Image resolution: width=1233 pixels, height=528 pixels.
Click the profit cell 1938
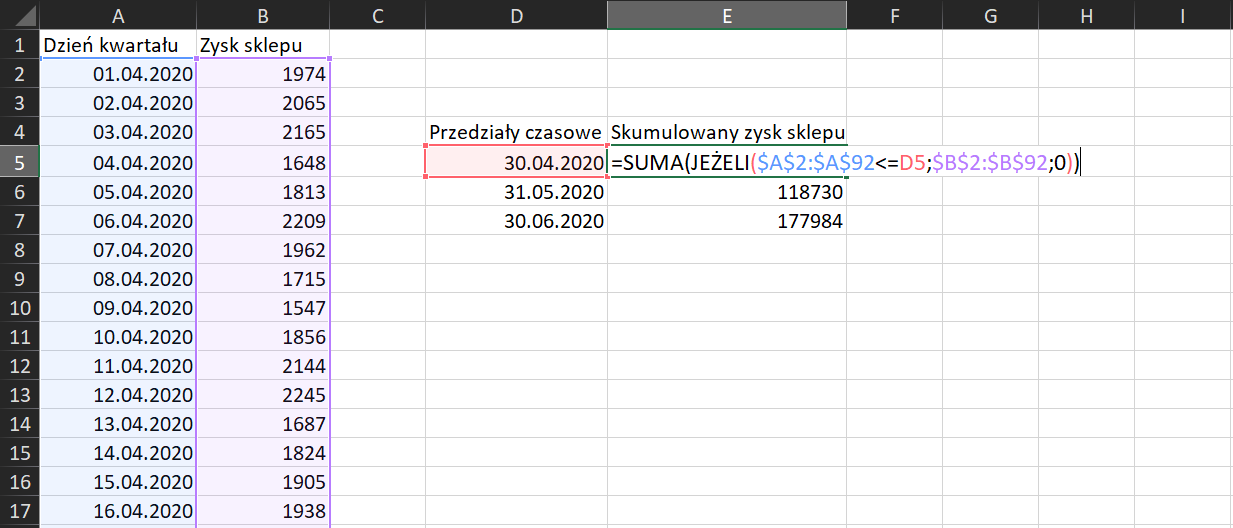click(x=263, y=512)
